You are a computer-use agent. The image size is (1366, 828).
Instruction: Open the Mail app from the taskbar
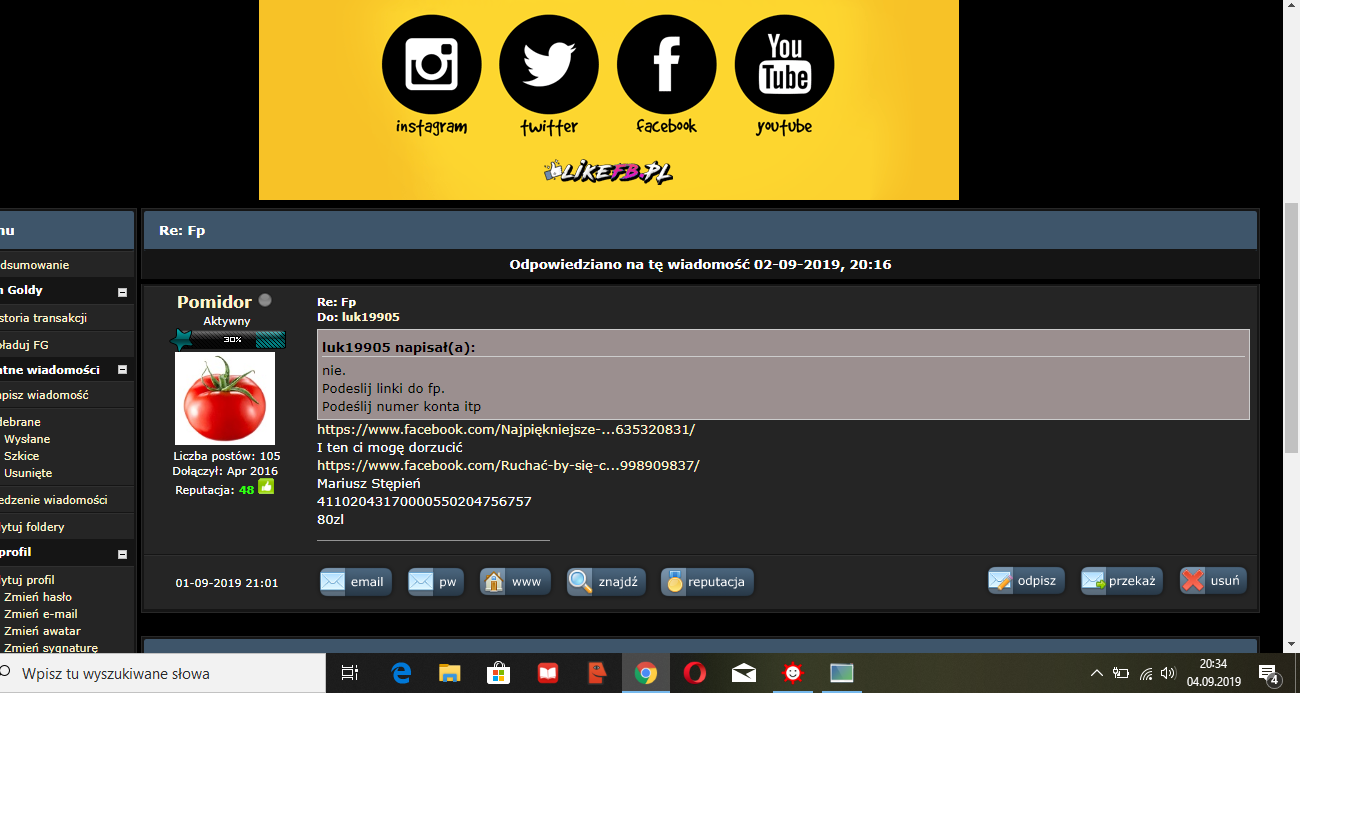[x=743, y=674]
